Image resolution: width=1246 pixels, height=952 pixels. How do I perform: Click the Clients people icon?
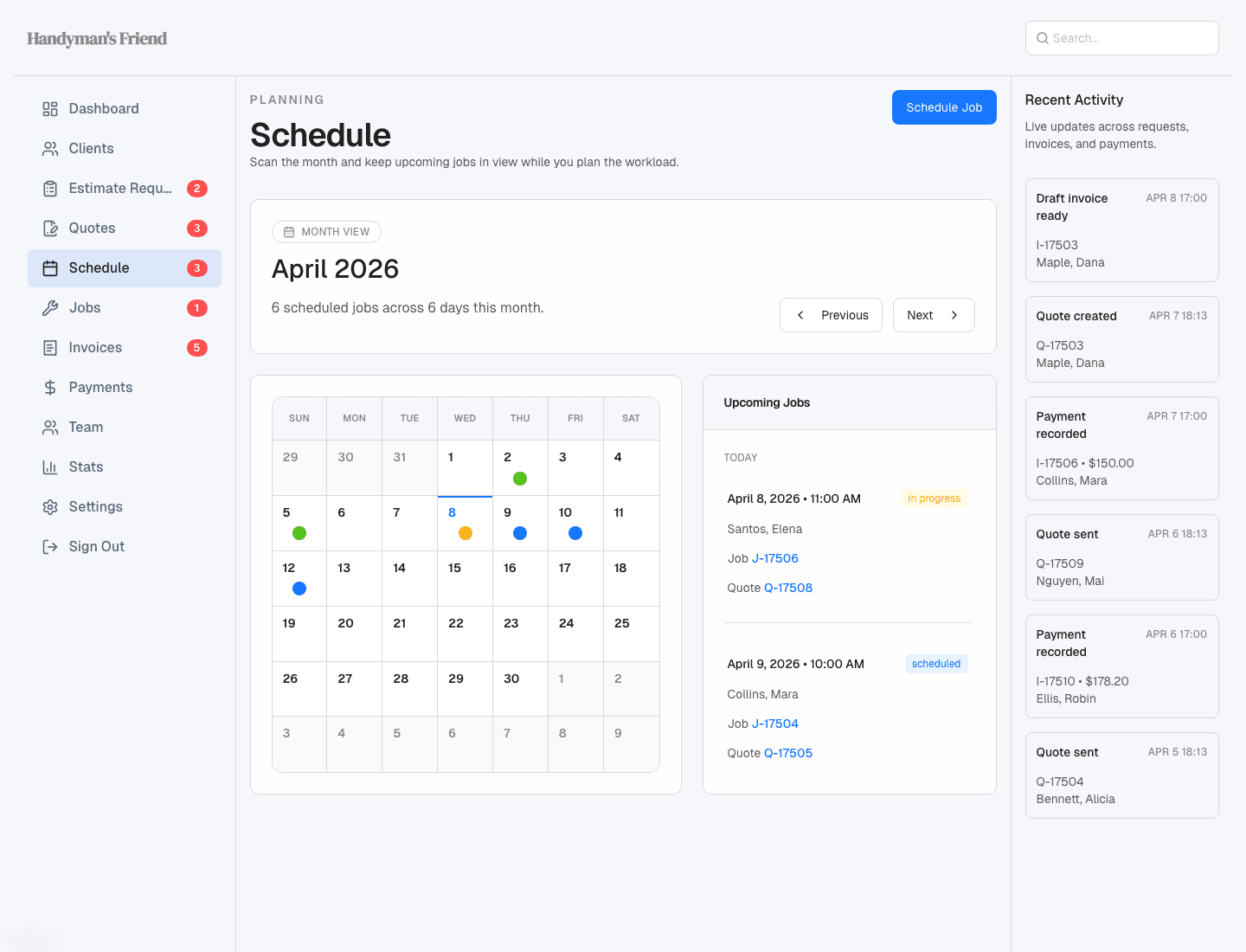(50, 149)
